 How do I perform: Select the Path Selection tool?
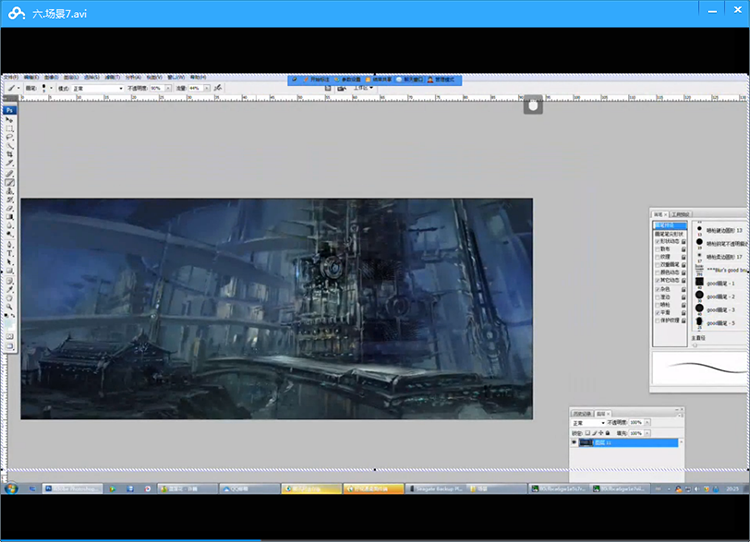[9, 262]
